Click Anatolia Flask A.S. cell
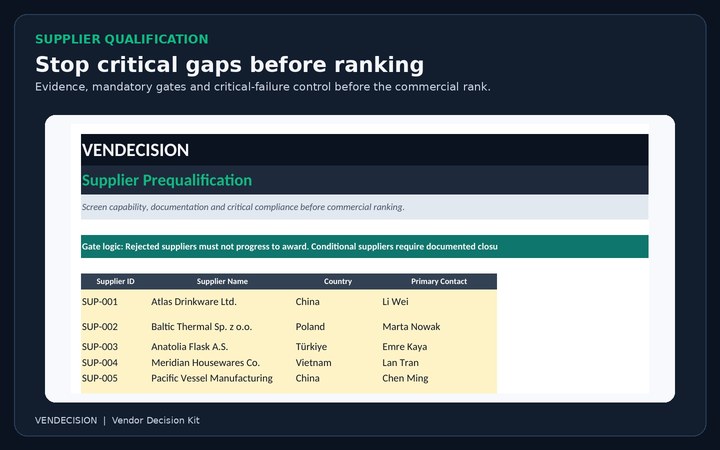Viewport: 720px width, 450px height. point(190,347)
